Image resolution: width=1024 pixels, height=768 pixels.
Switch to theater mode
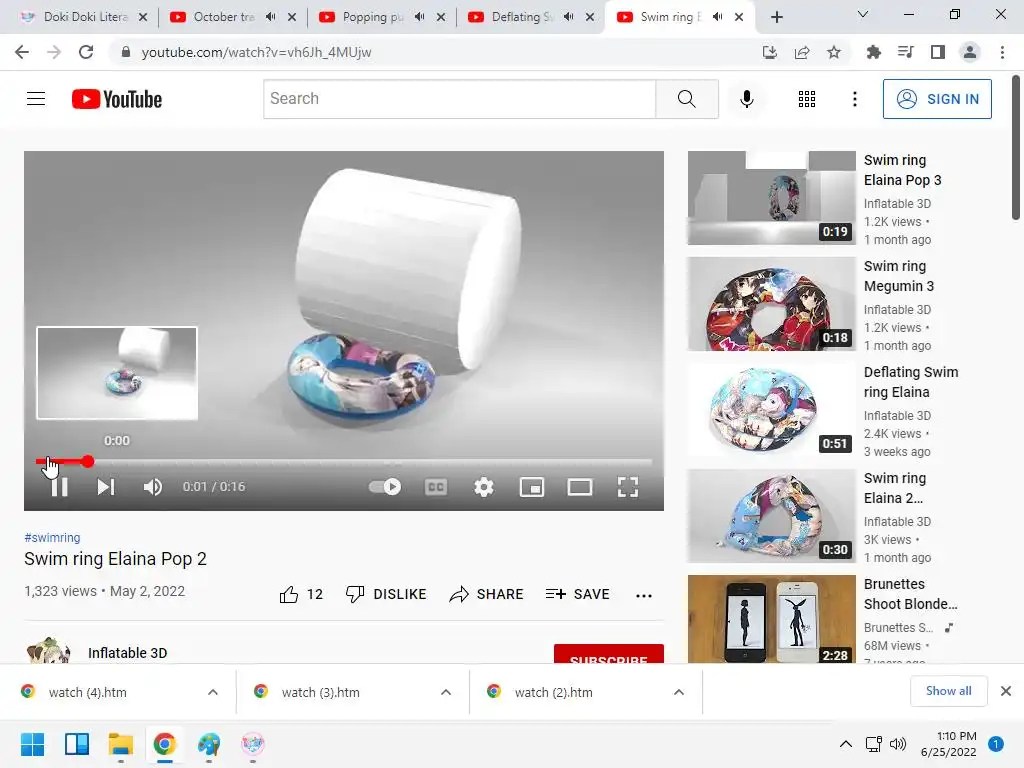[x=580, y=487]
